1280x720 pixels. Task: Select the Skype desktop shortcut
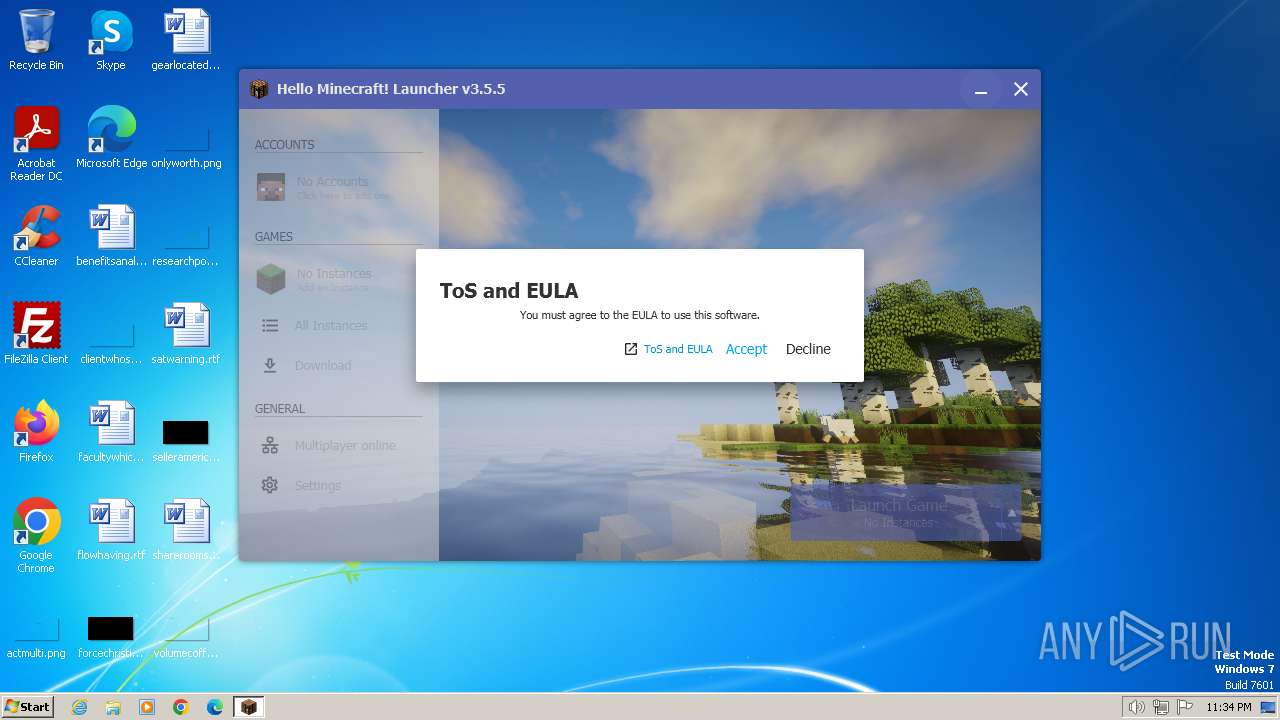point(111,41)
